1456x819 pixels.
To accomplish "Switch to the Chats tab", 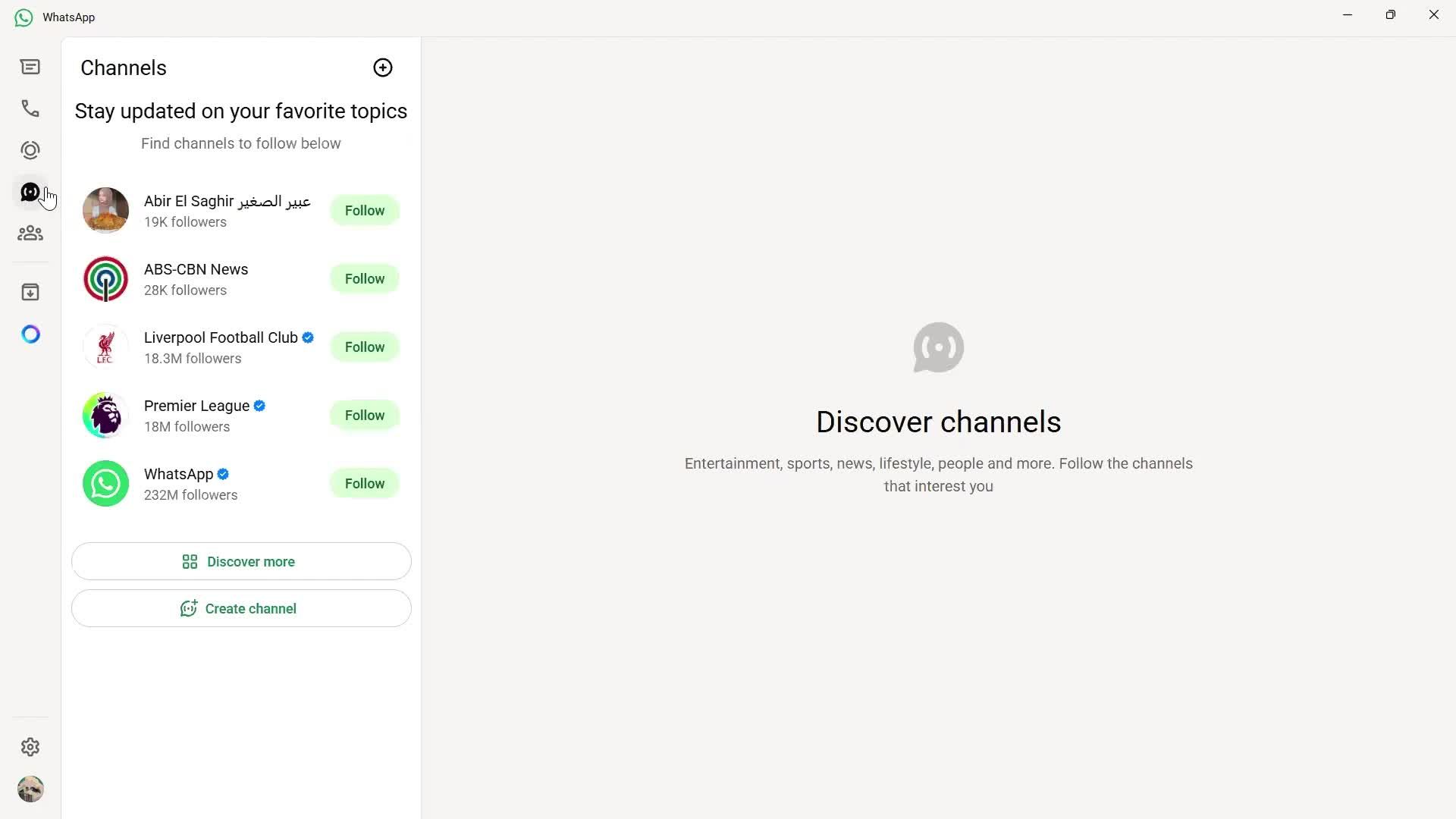I will [30, 67].
